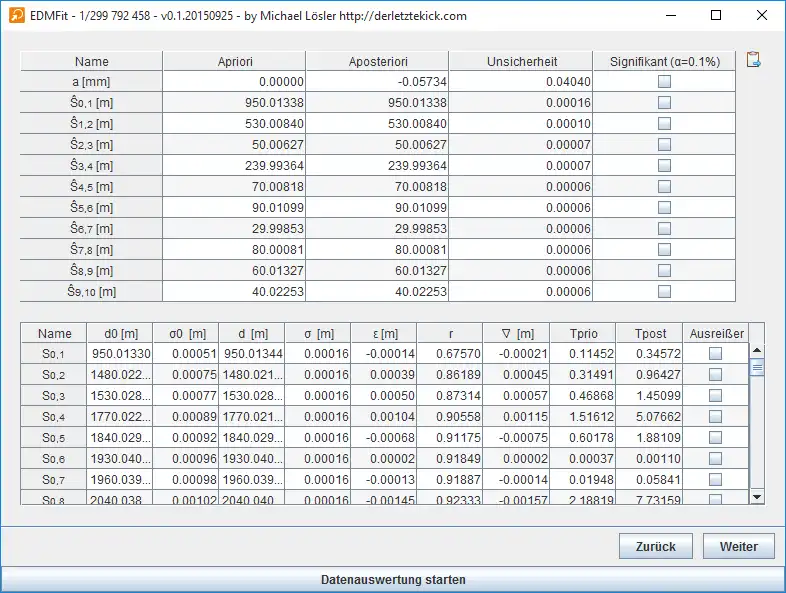Toggle Signifikant checkbox for Ŝ9,10 [m]
The height and width of the screenshot is (593, 786).
coord(664,291)
